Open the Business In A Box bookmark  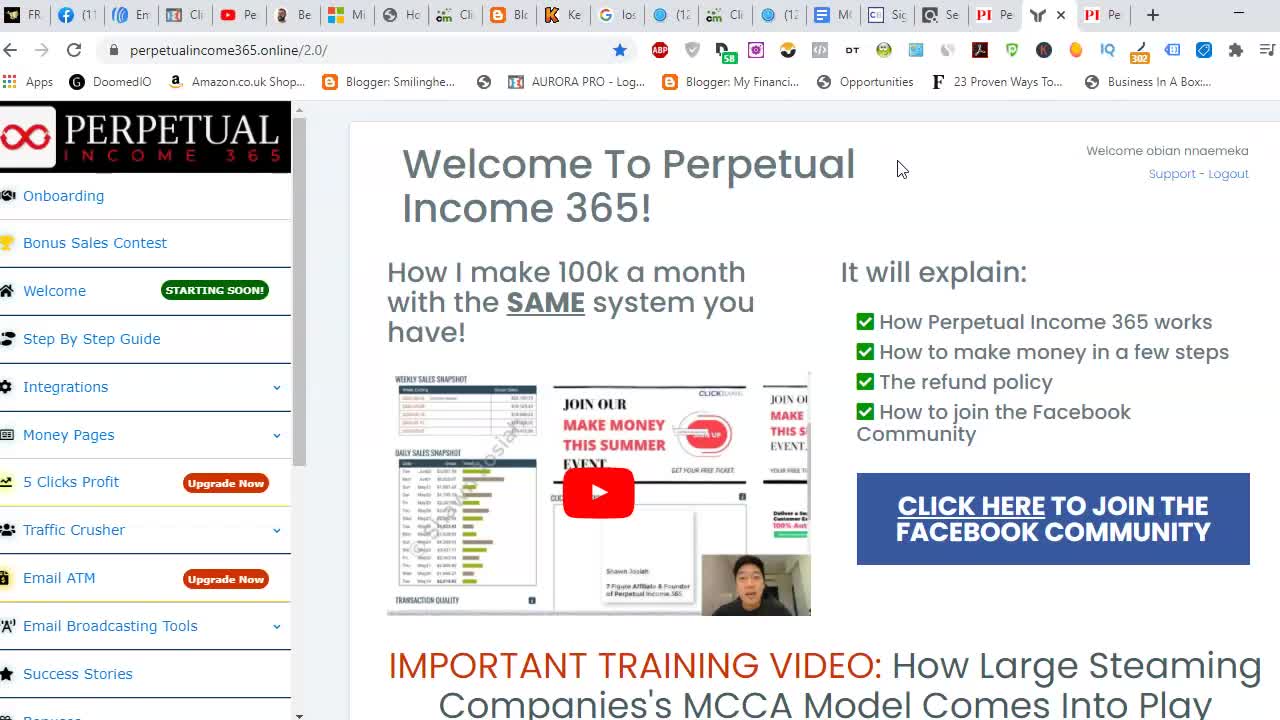1148,82
